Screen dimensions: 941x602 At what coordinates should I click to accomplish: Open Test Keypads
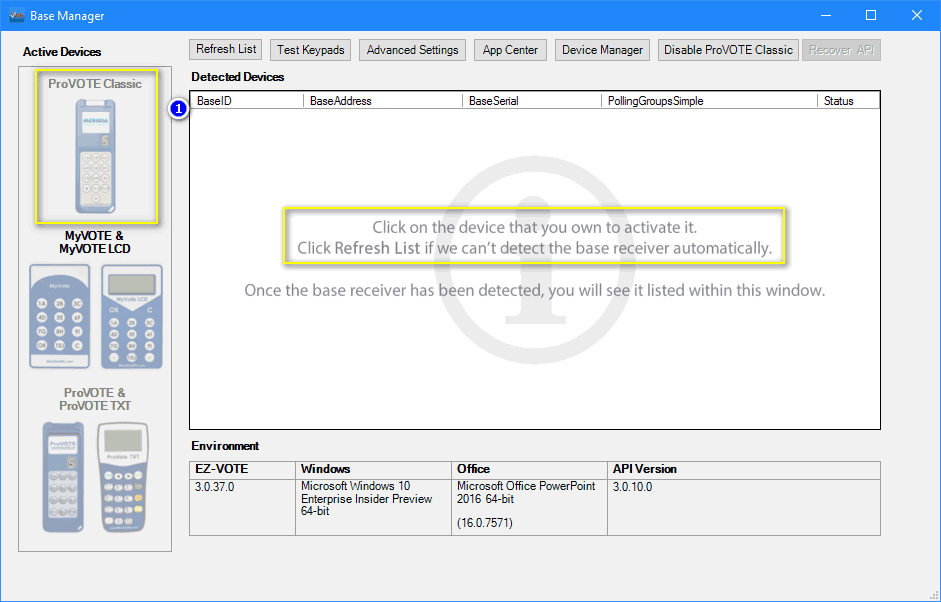310,50
